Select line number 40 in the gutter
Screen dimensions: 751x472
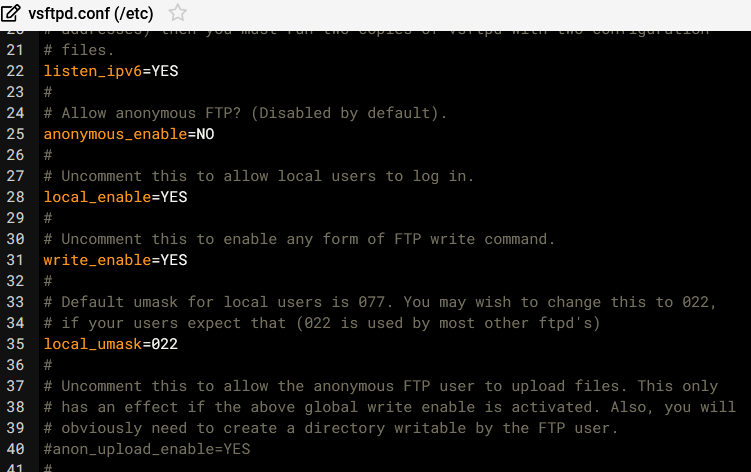[14, 449]
